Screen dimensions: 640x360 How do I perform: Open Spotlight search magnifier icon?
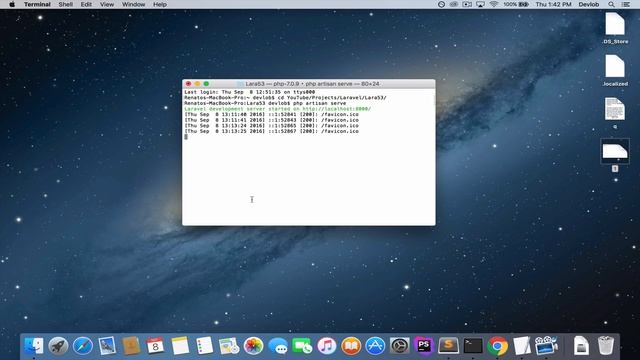click(x=611, y=4)
